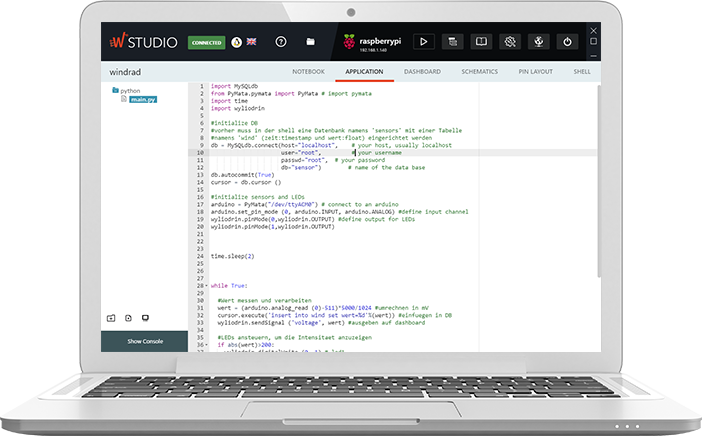
Task: Switch to the DASHBOARD tab
Action: [422, 72]
